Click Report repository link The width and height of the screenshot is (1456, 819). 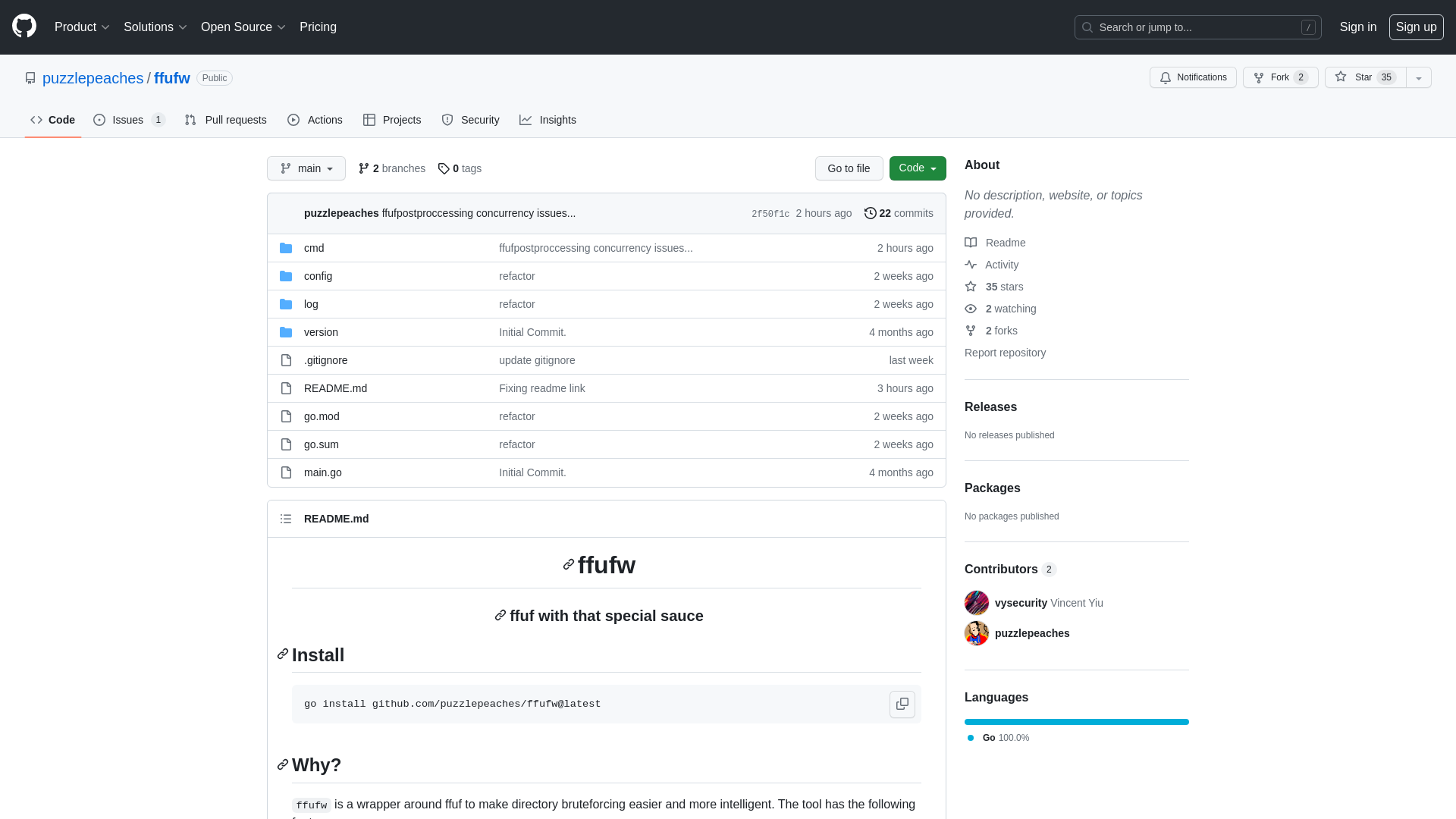[1005, 353]
